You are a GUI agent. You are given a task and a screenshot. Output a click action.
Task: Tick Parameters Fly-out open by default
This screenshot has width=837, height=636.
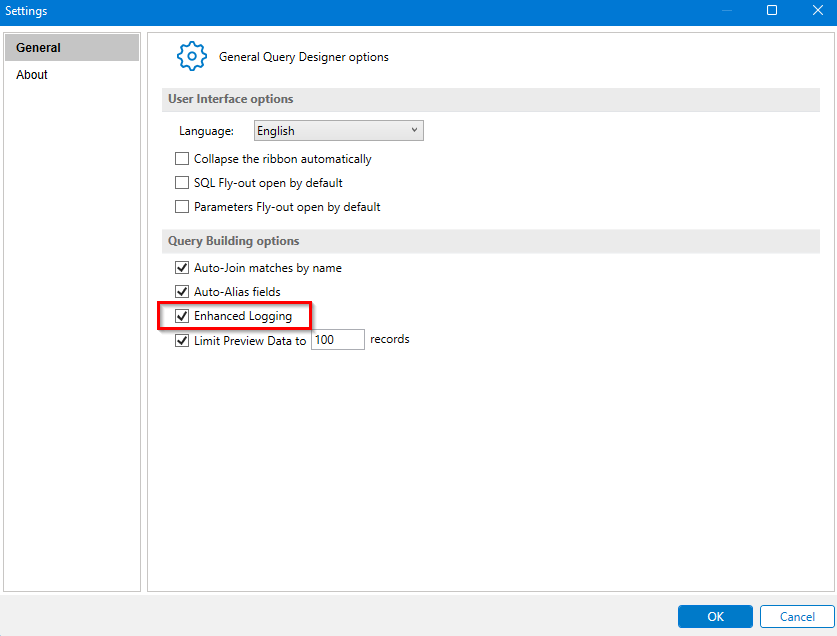(182, 207)
